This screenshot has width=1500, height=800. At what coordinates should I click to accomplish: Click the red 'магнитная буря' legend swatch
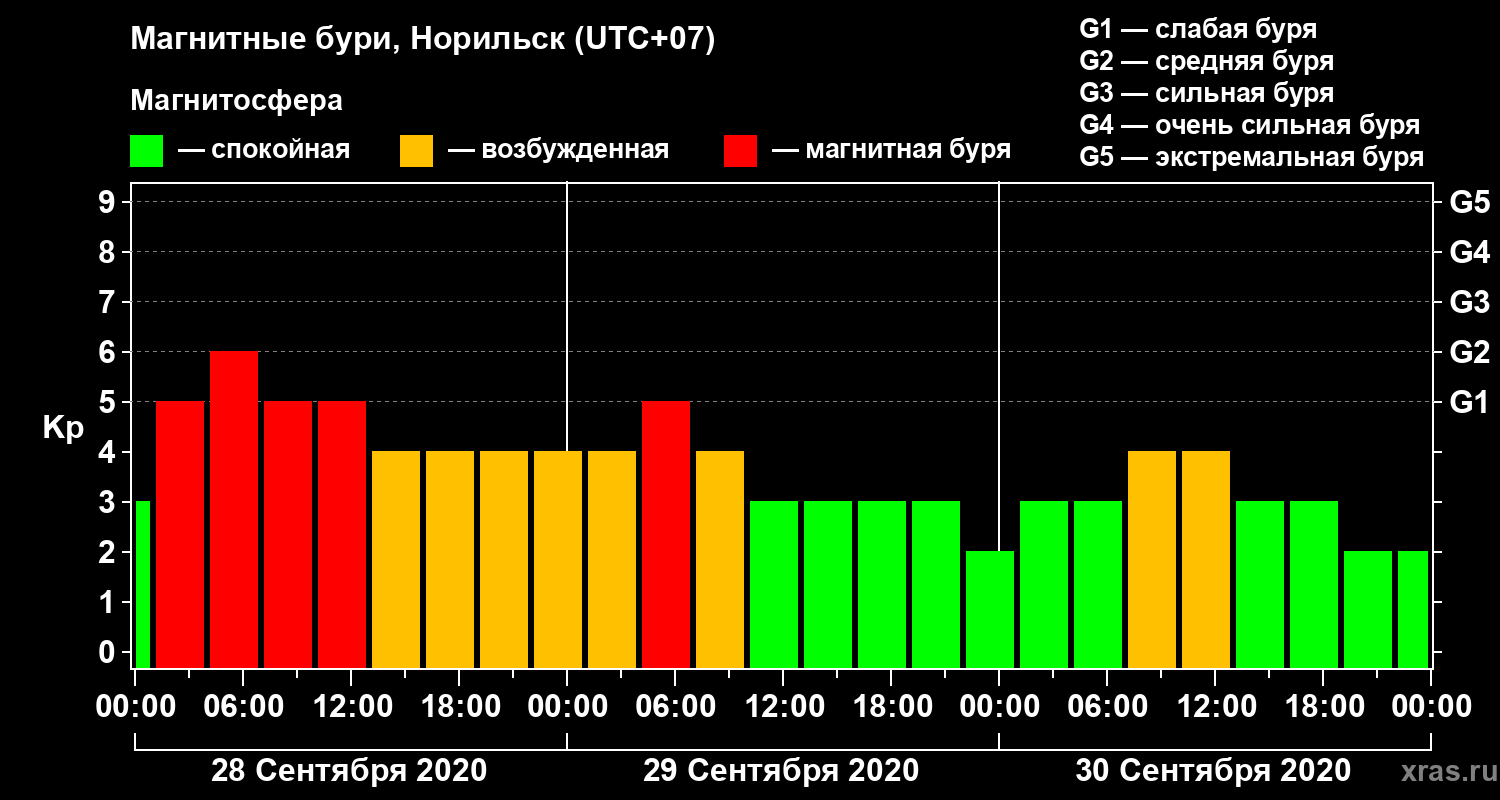(x=740, y=151)
